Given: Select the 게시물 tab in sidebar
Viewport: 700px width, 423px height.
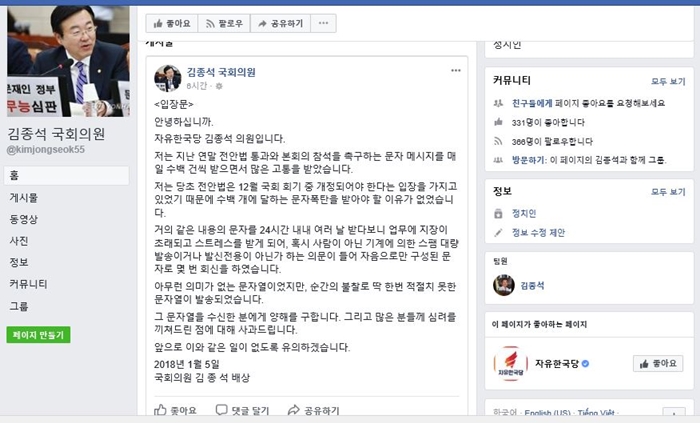Looking at the screenshot, I should pos(24,198).
